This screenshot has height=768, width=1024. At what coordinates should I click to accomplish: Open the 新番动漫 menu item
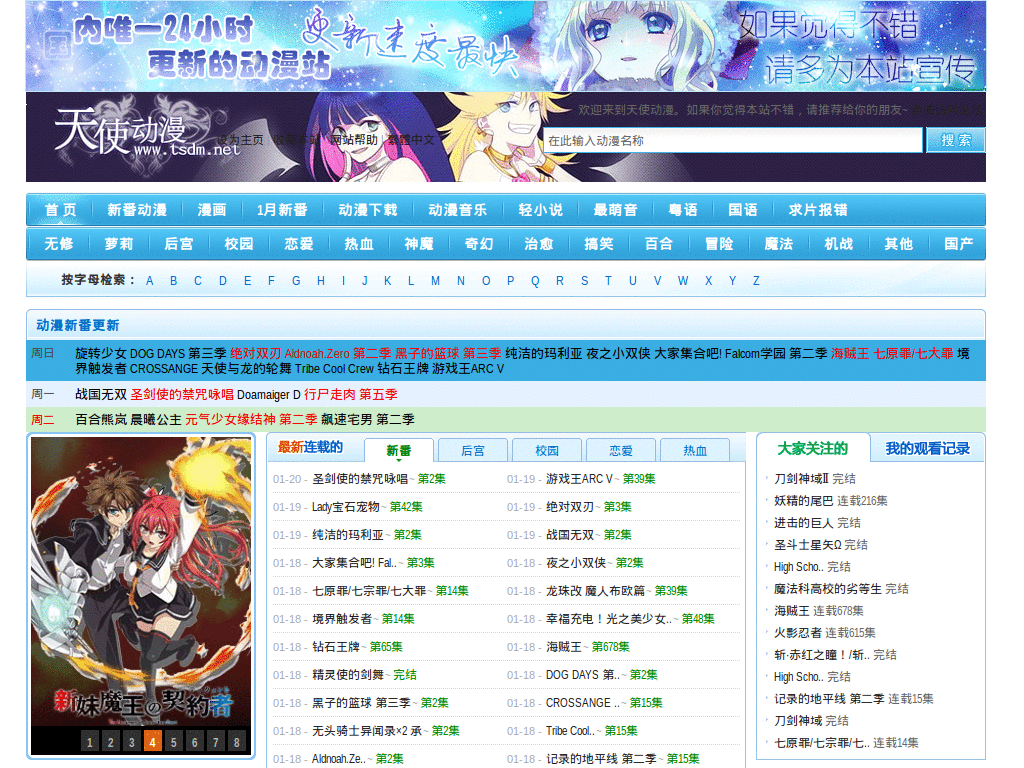(137, 210)
